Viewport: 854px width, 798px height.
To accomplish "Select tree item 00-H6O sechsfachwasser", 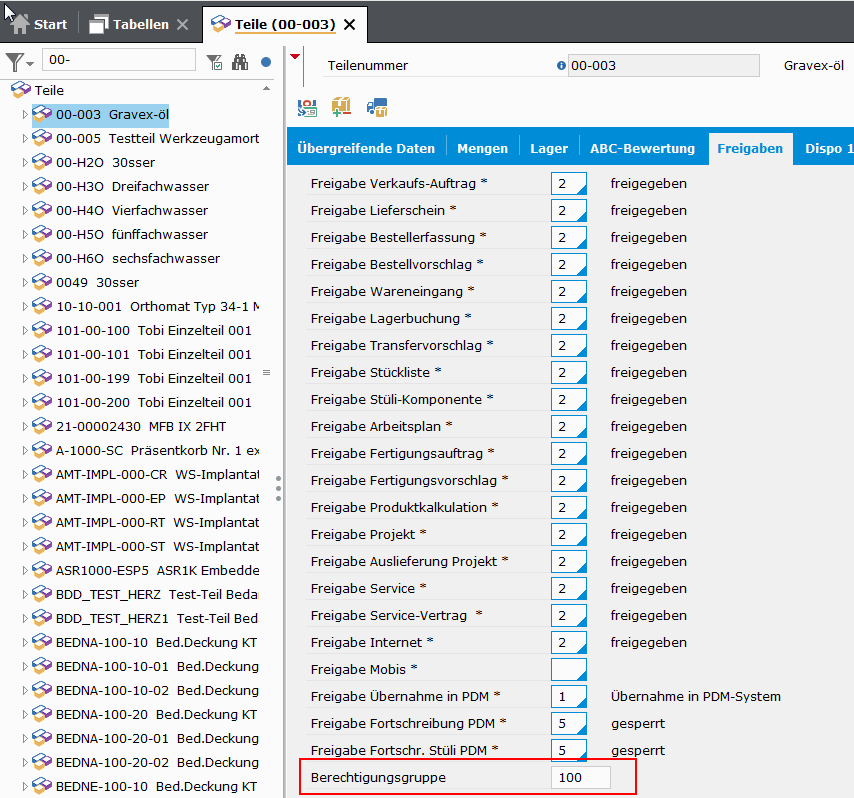I will click(x=138, y=258).
